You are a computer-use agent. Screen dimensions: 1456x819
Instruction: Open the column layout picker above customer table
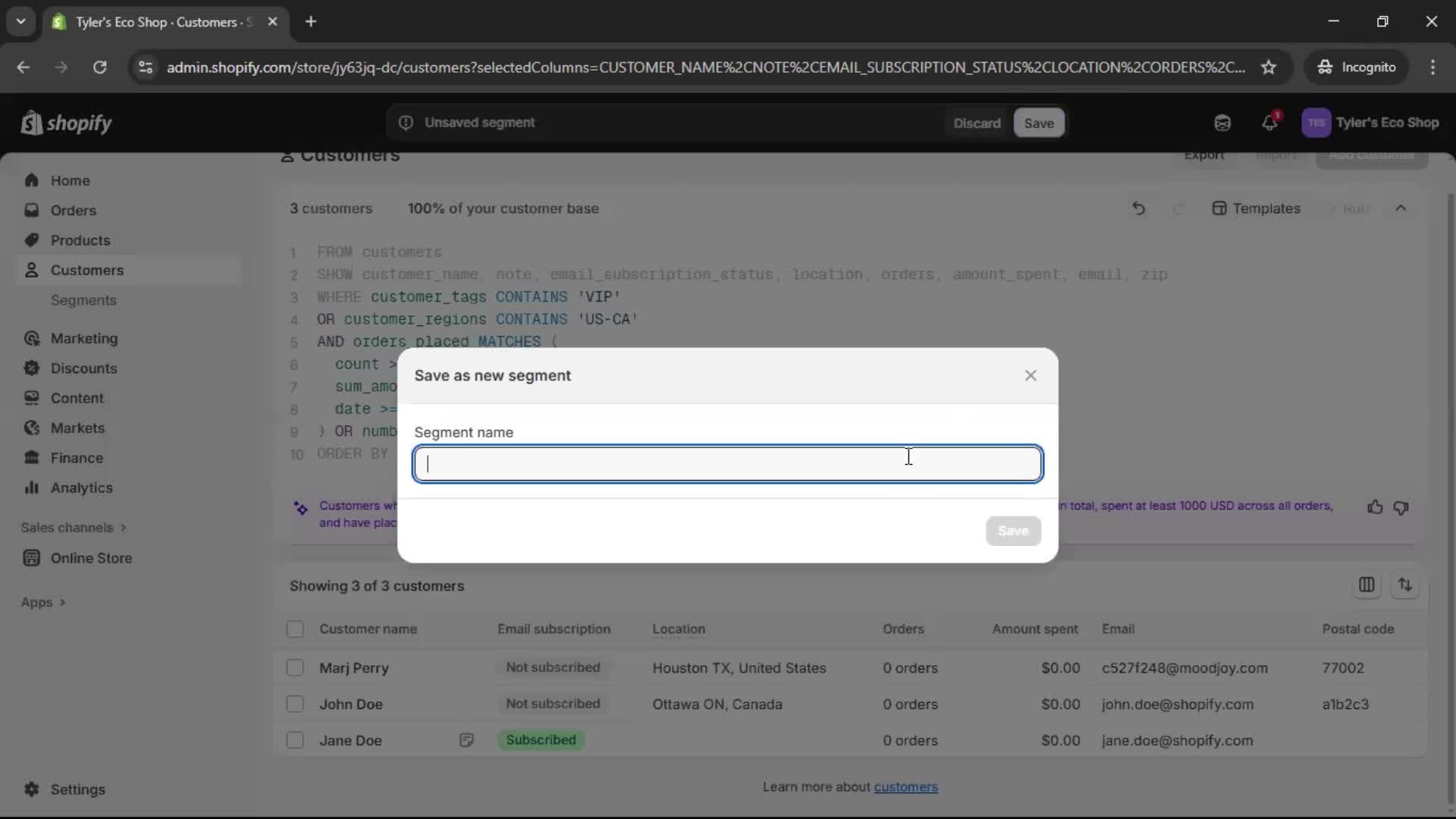1367,585
